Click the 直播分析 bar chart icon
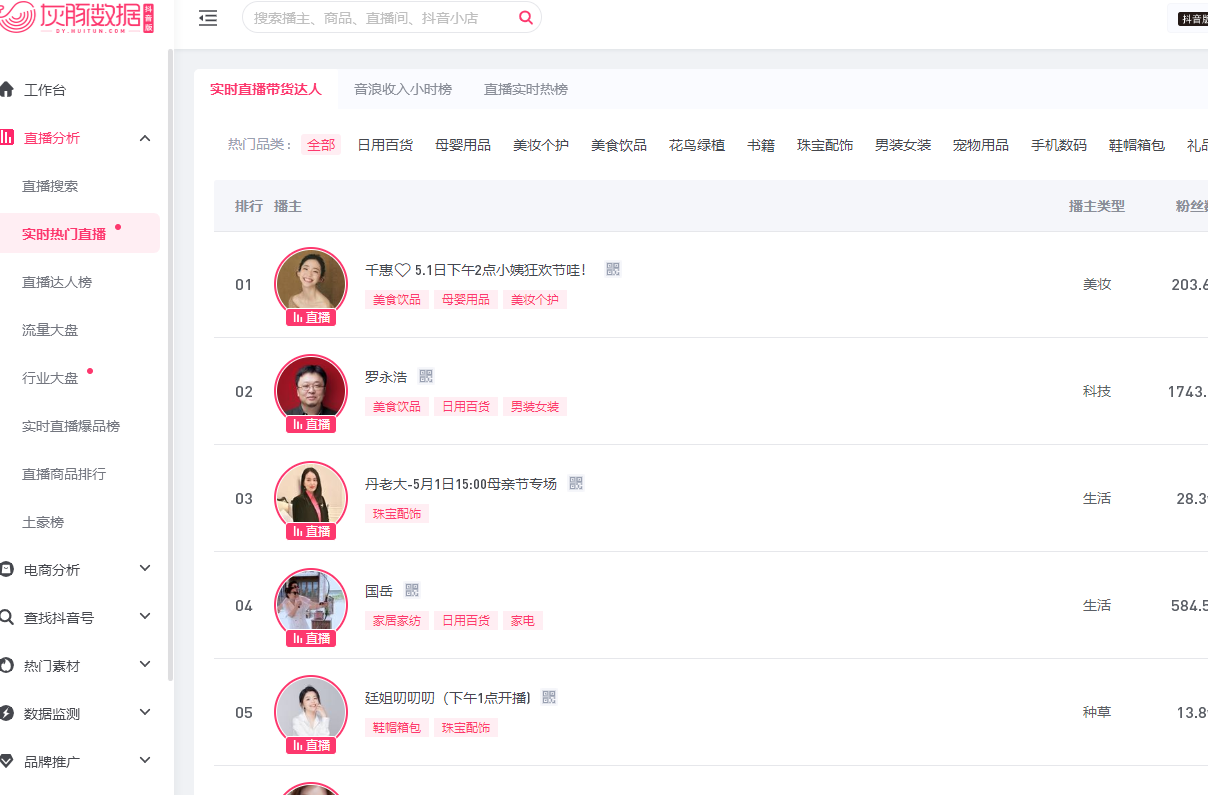Screen dimensions: 1208x795 tap(7, 138)
